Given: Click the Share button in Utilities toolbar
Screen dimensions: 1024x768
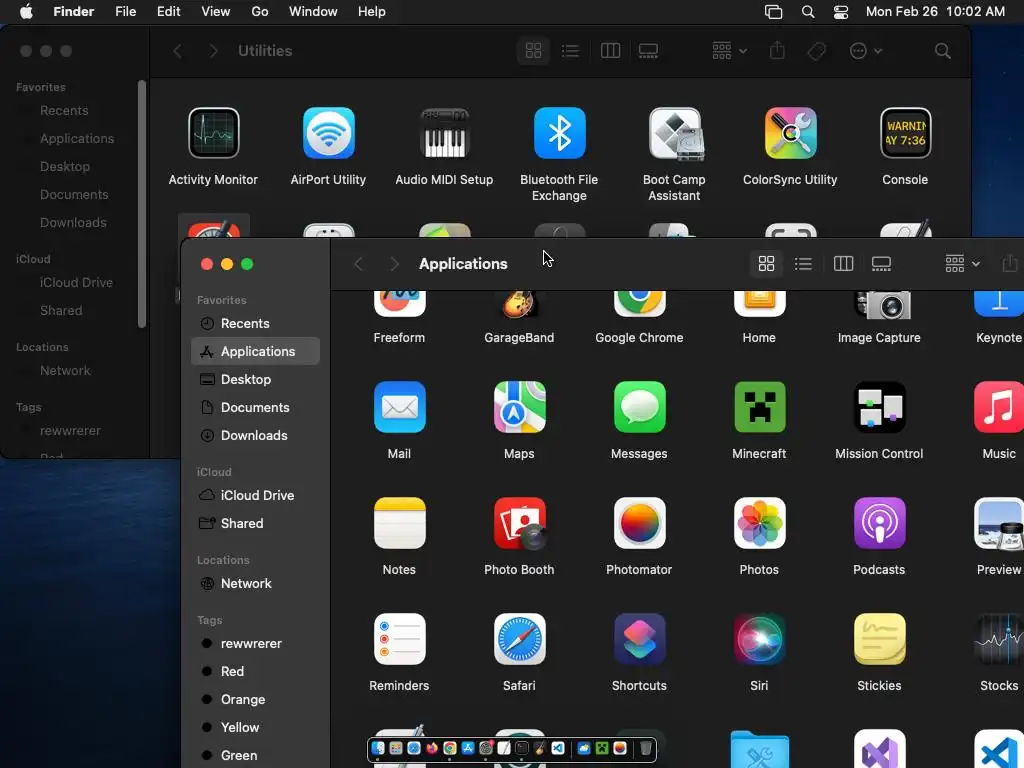Looking at the screenshot, I should pos(777,51).
